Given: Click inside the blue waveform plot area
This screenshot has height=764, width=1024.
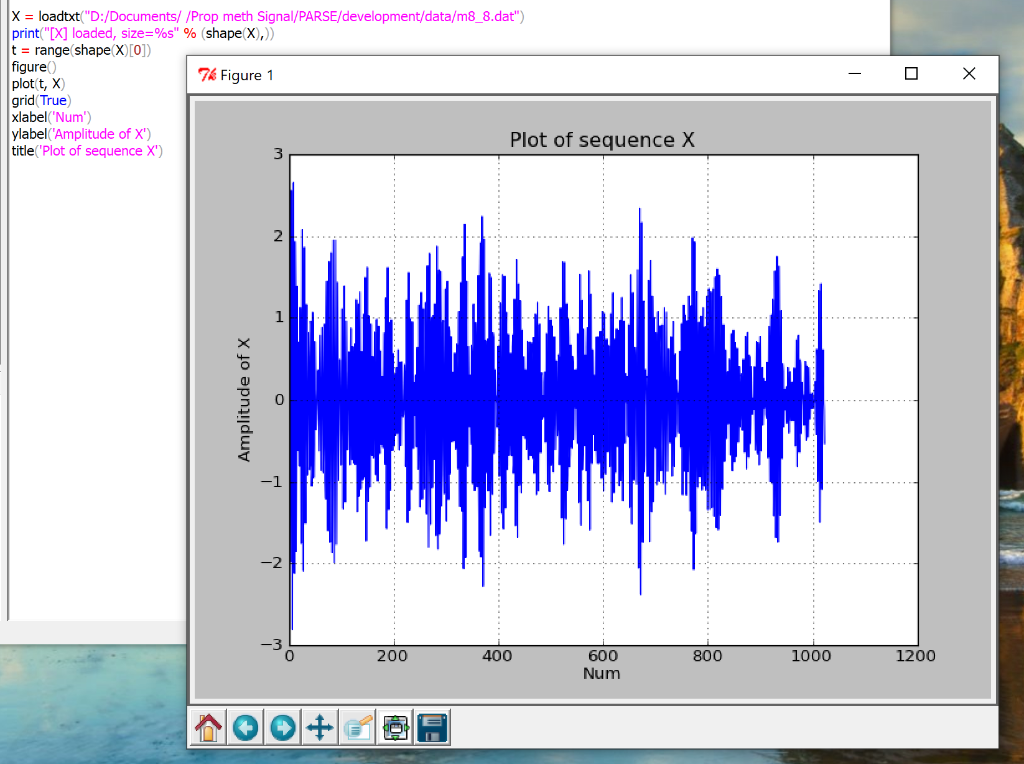Looking at the screenshot, I should 550,400.
